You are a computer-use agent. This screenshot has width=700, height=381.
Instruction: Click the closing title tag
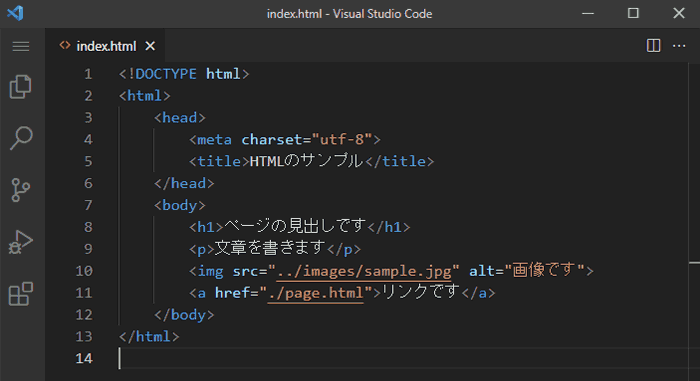point(399,161)
